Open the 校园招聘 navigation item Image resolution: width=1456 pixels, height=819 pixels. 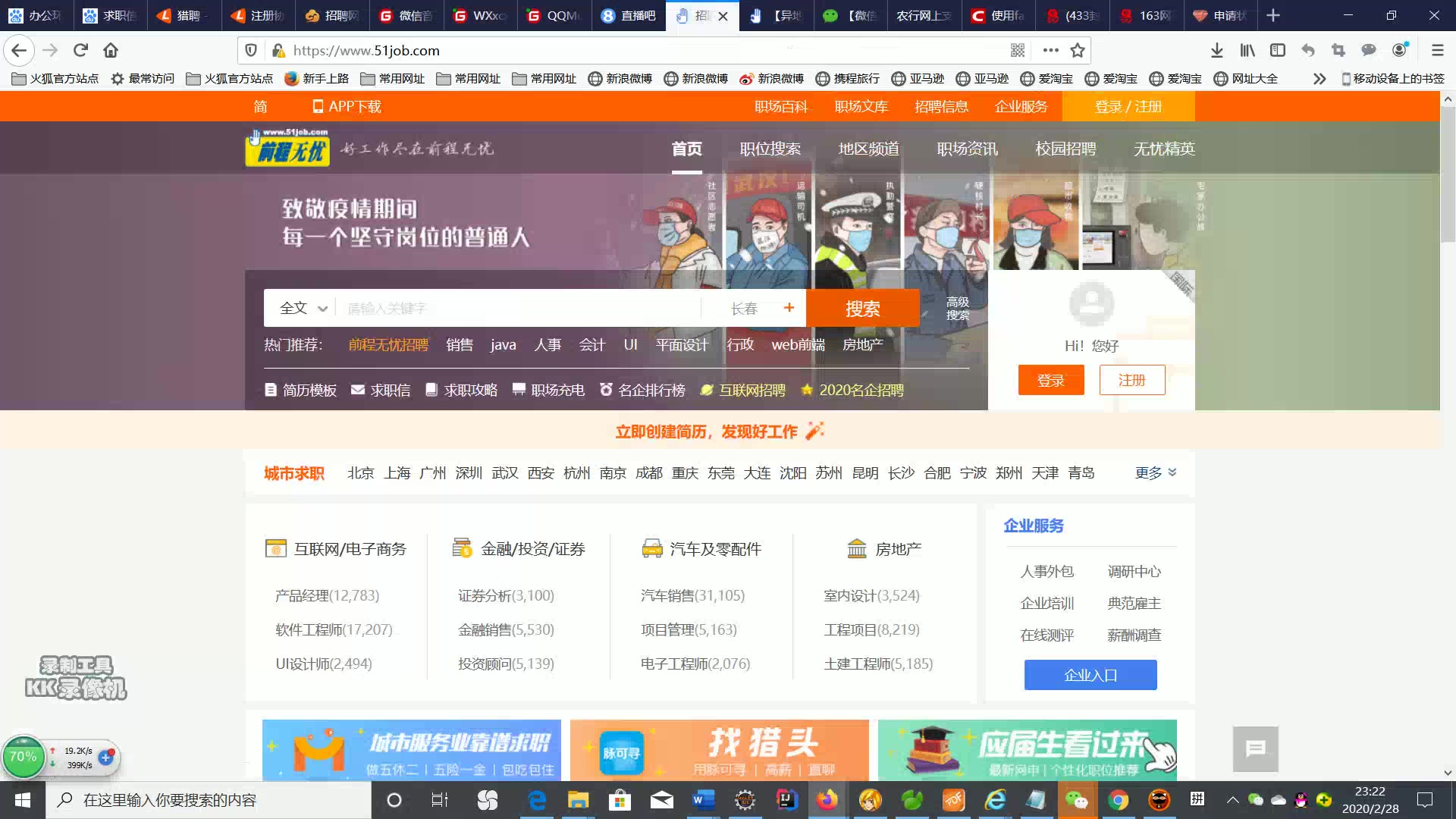1065,149
